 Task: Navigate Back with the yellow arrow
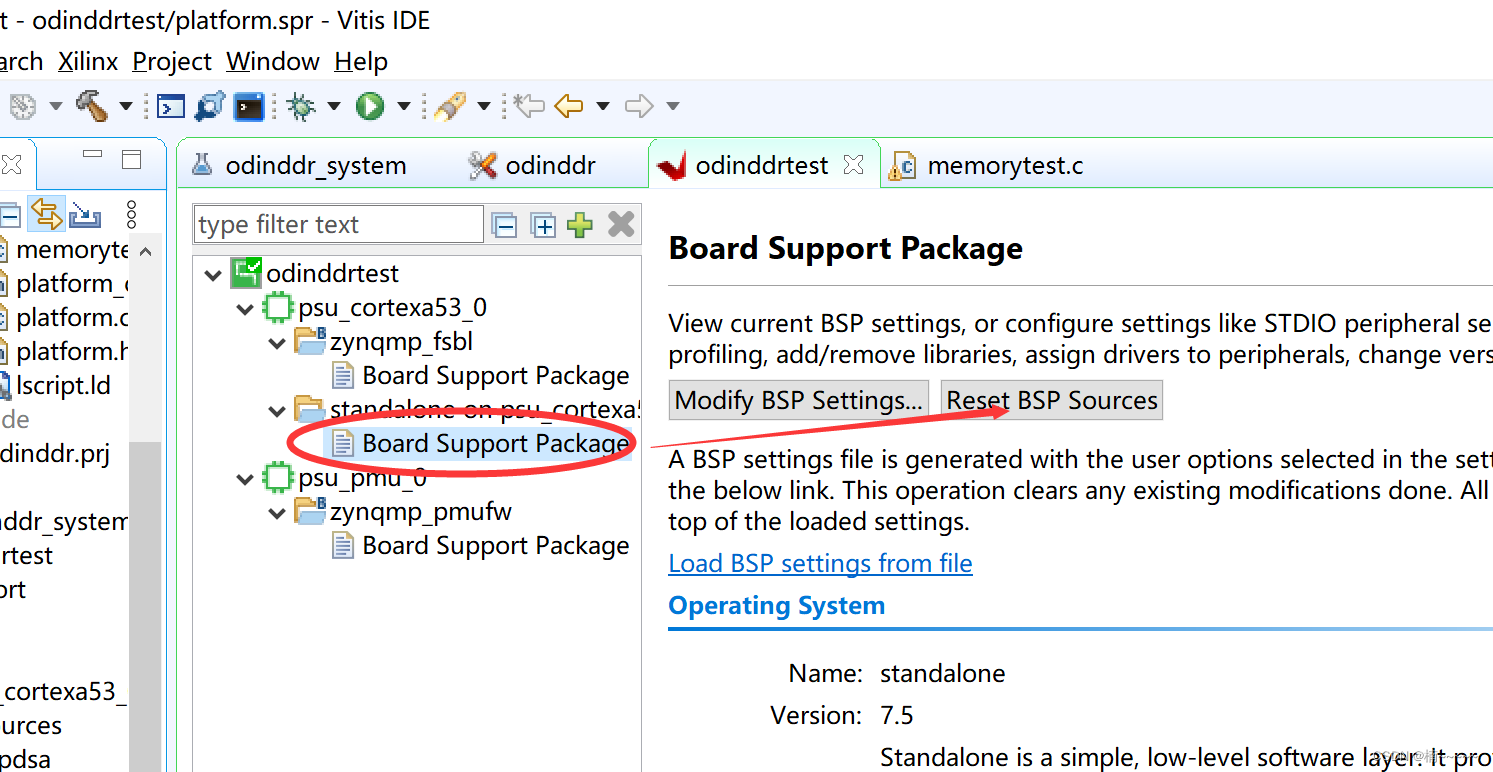(x=568, y=105)
